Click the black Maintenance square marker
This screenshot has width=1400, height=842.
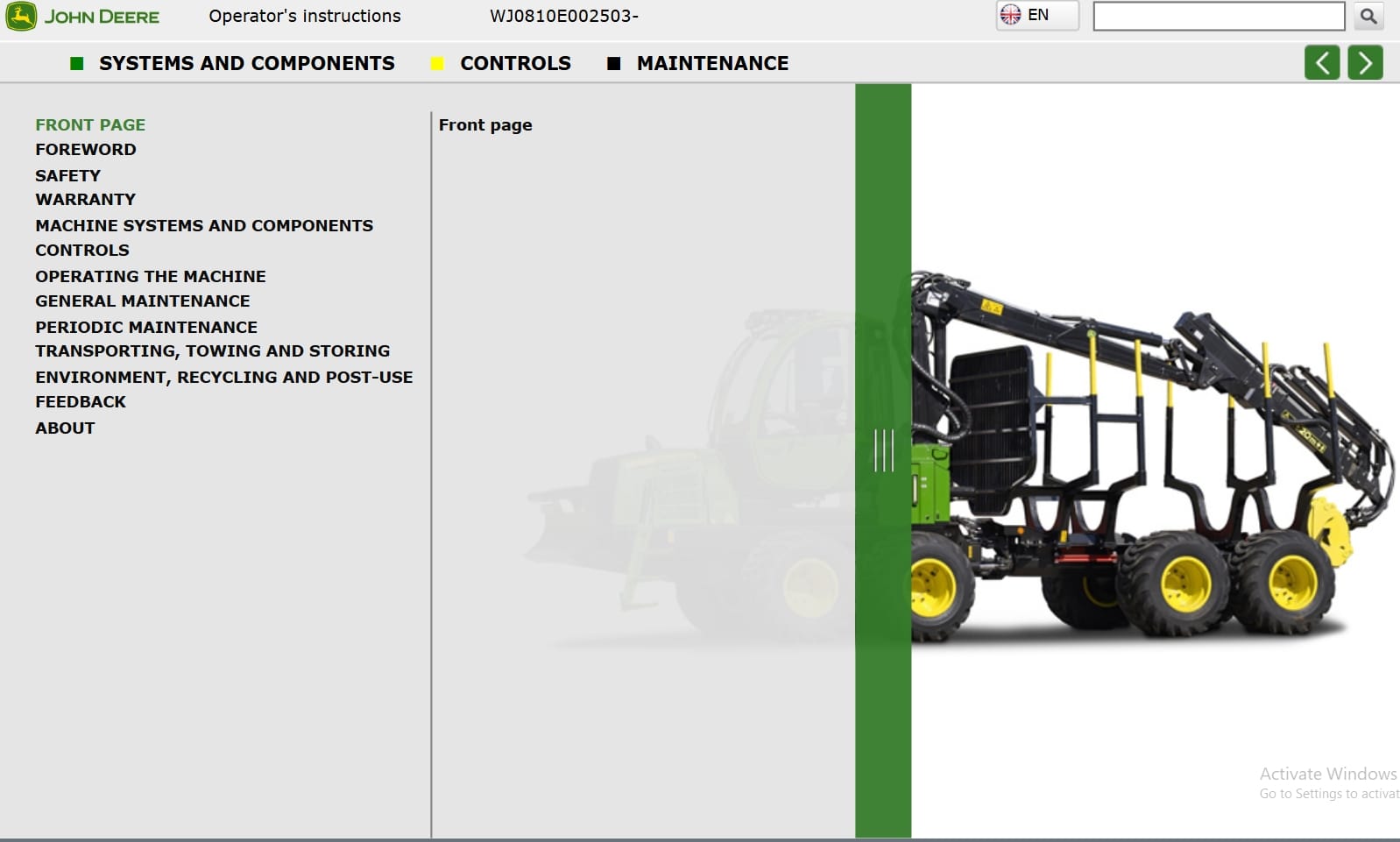[x=614, y=63]
